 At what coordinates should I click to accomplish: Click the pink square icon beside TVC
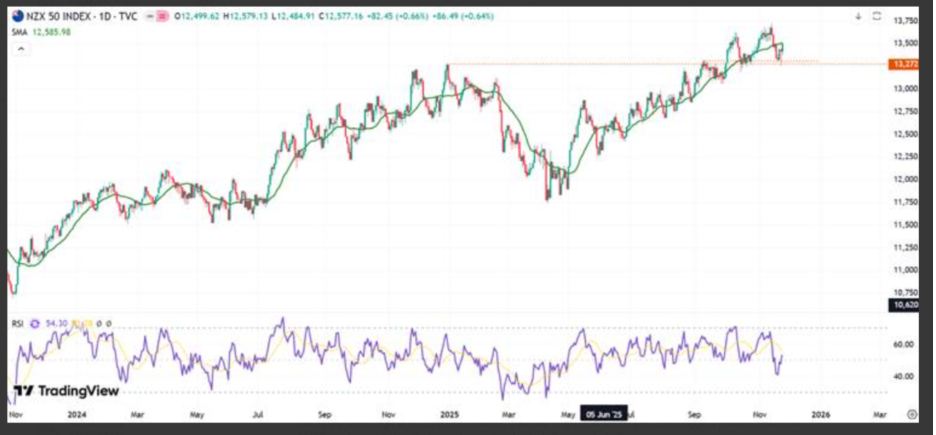click(161, 17)
